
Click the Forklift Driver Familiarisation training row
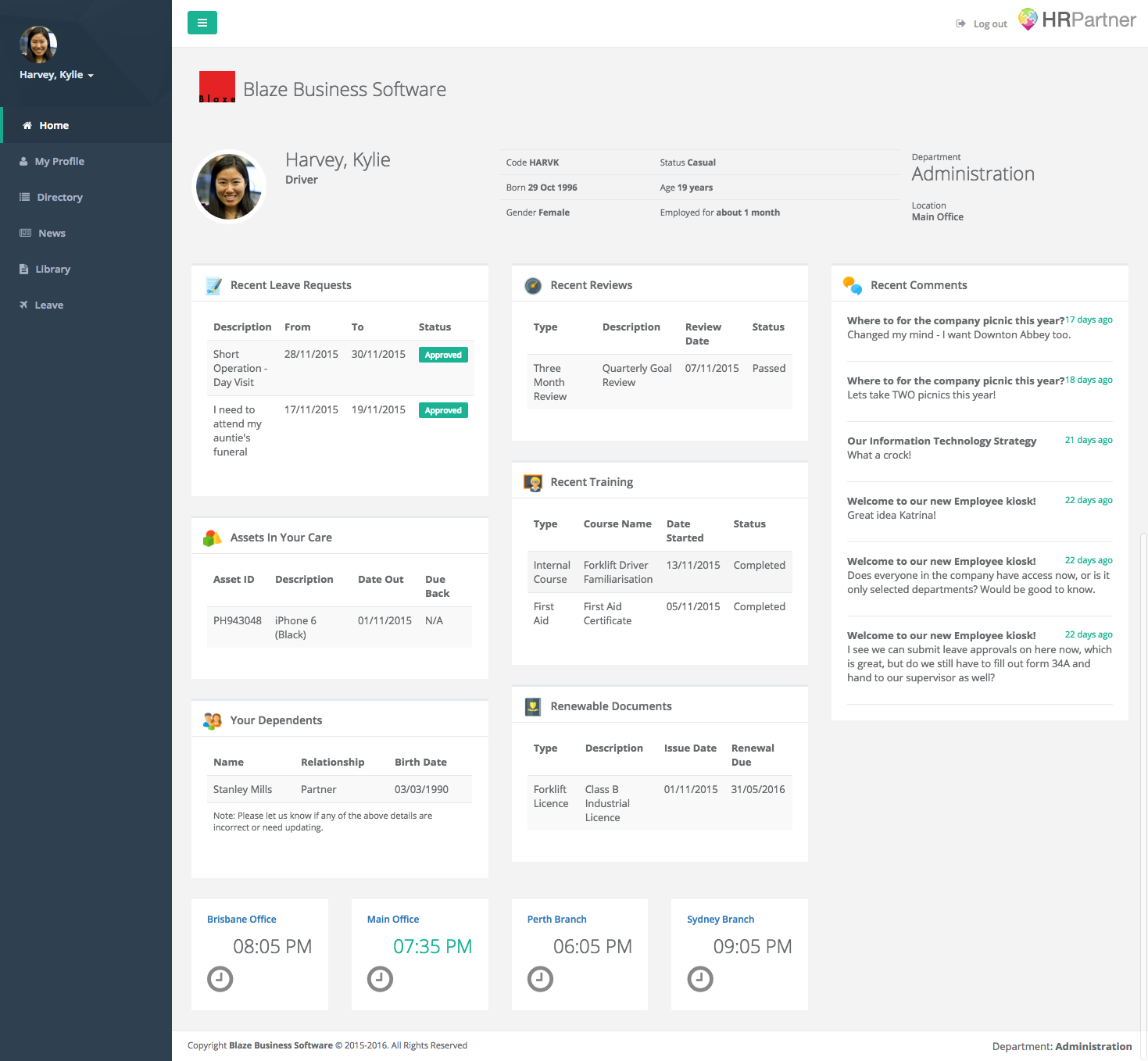(x=660, y=572)
